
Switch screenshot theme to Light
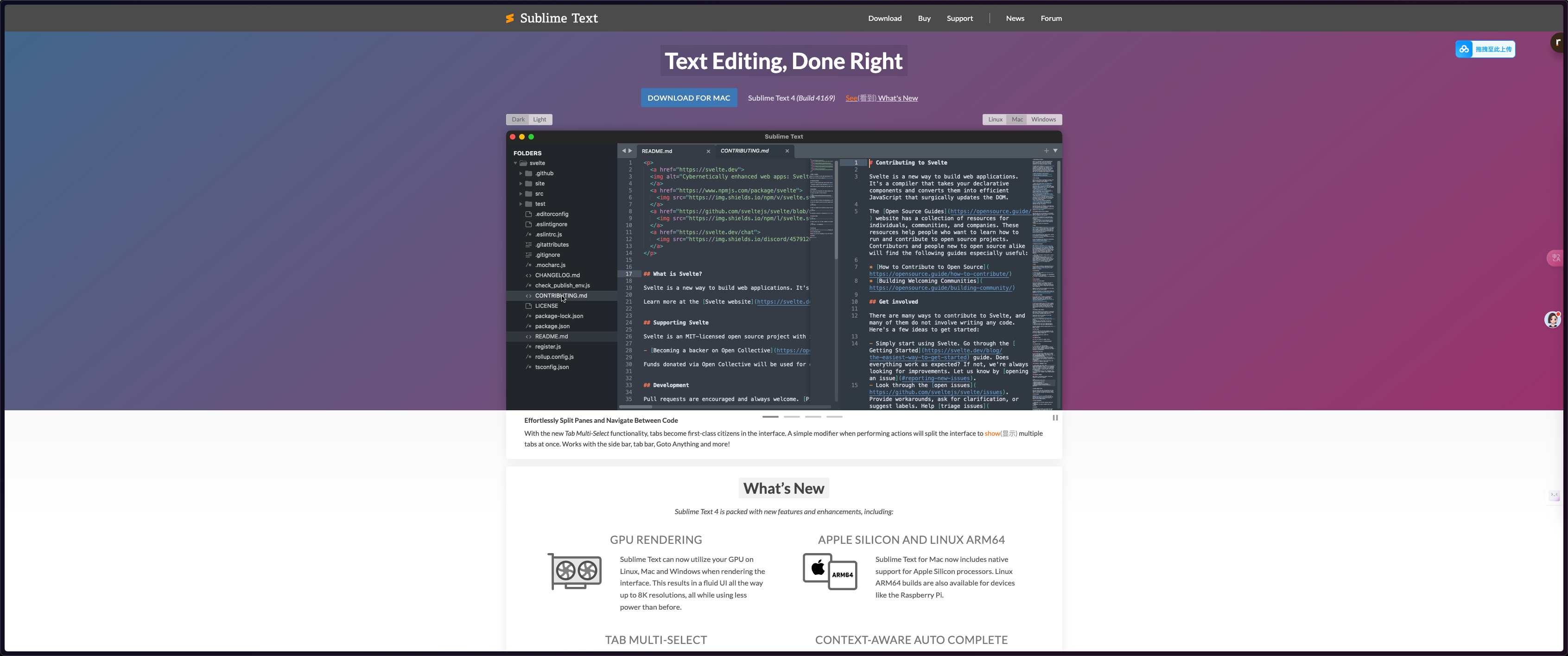(540, 120)
